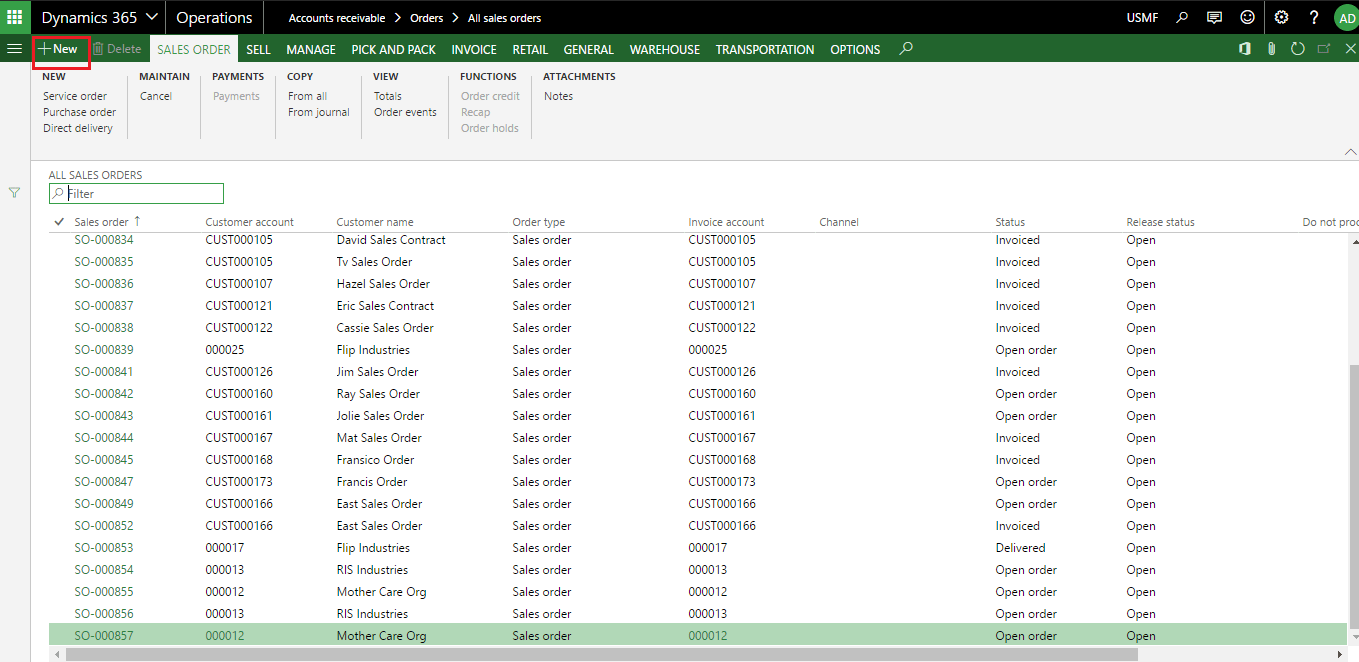Click the New button

click(x=58, y=48)
